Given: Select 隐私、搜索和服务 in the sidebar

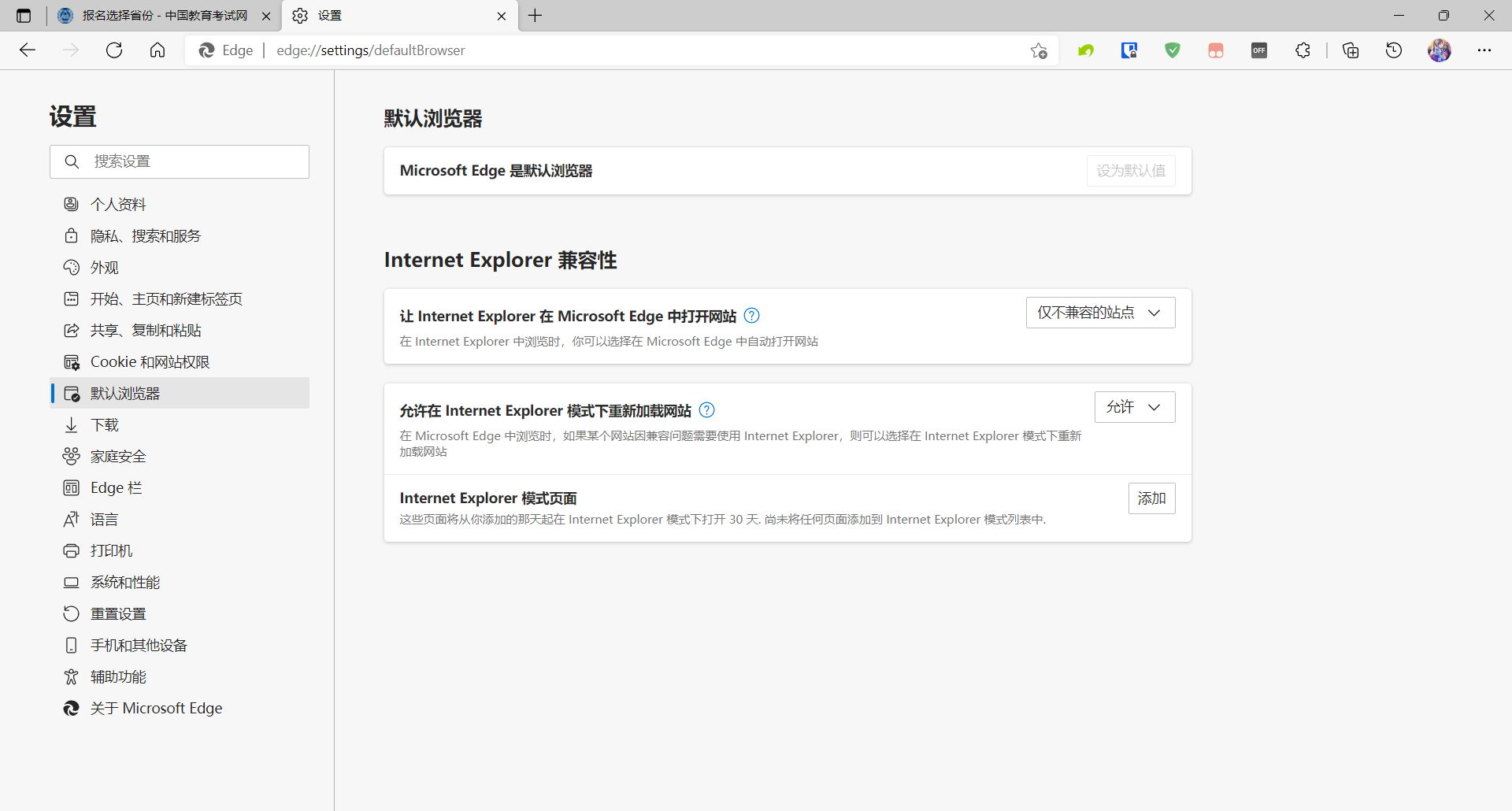Looking at the screenshot, I should pos(146,236).
